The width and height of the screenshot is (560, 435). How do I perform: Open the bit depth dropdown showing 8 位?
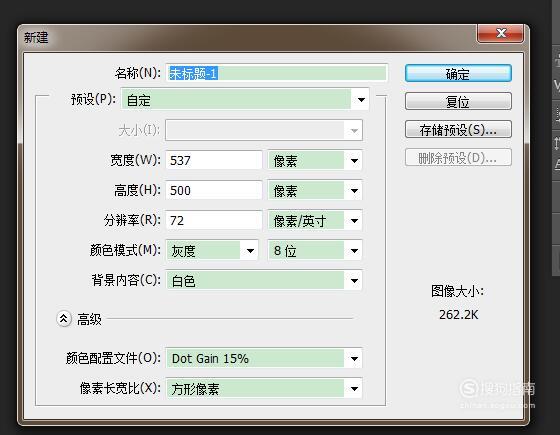(315, 251)
